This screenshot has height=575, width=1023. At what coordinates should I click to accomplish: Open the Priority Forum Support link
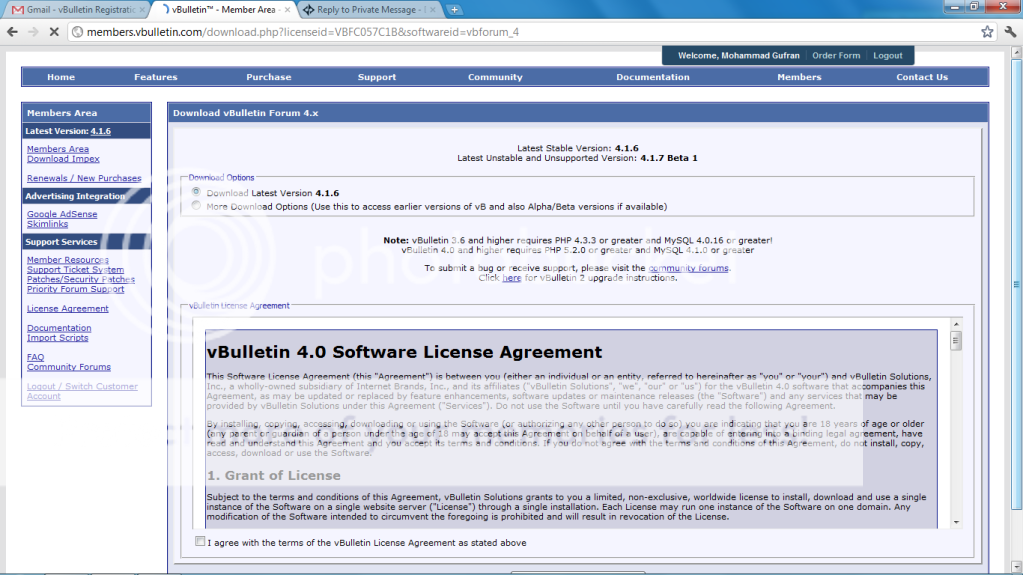click(75, 289)
